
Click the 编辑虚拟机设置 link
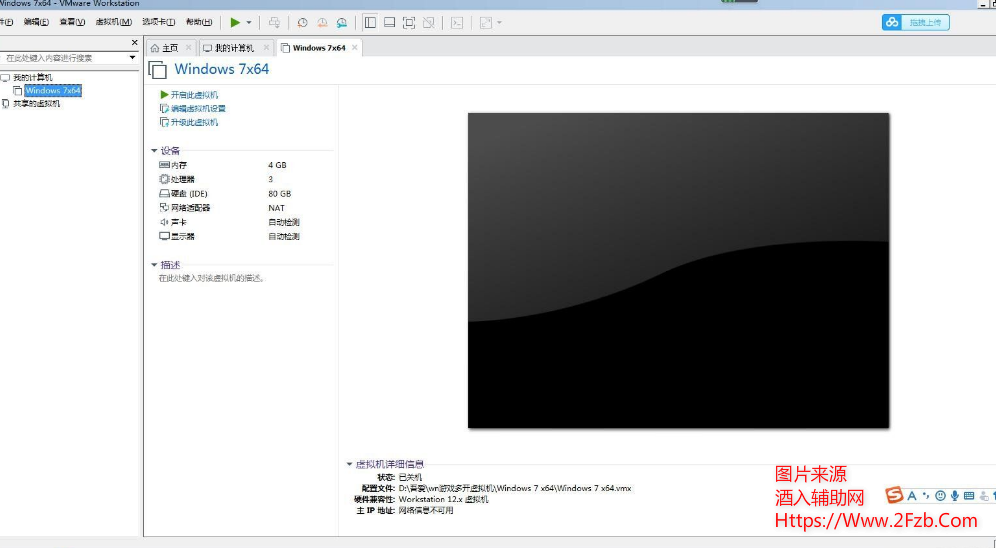(x=198, y=108)
